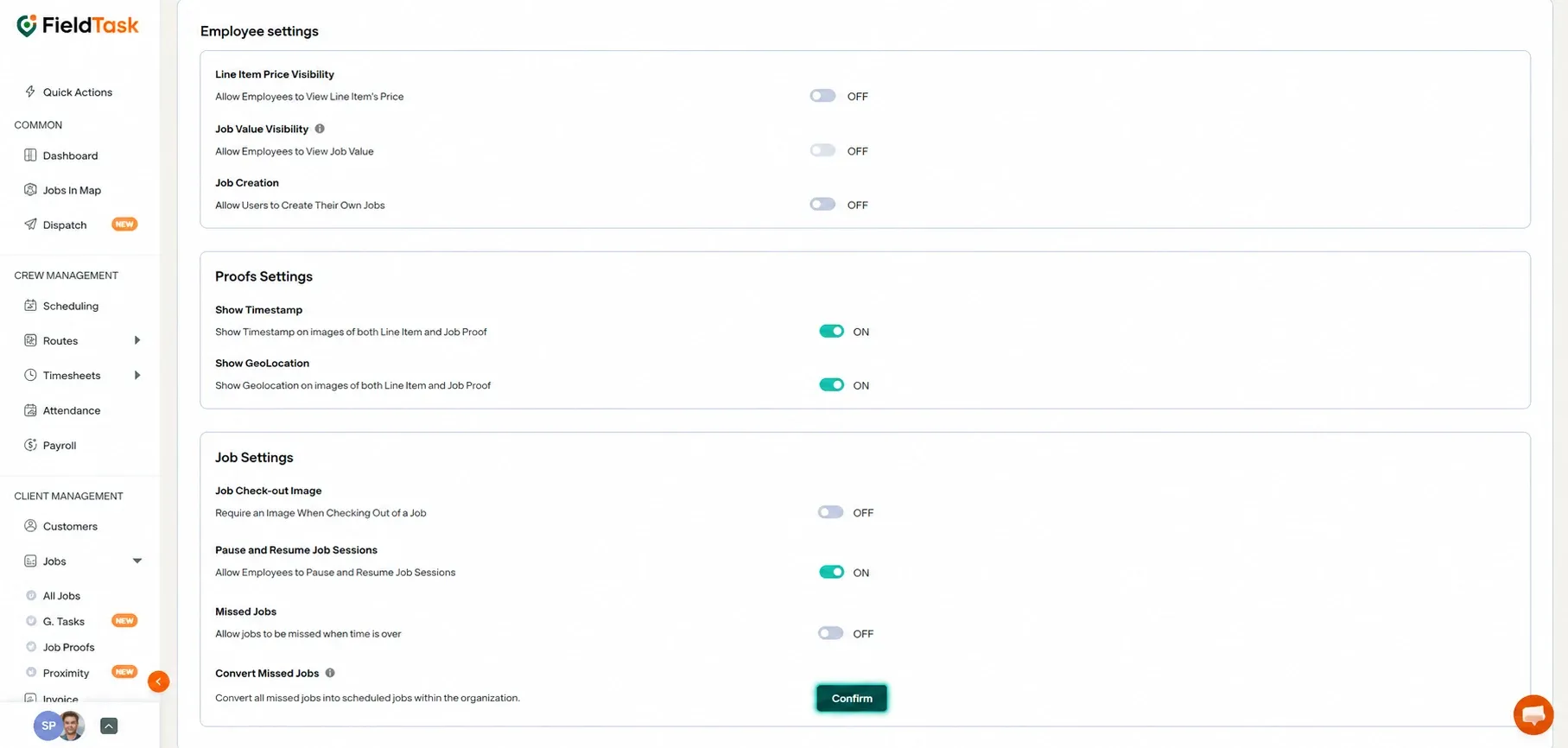The height and width of the screenshot is (748, 1568).
Task: Click the Jobs In Map icon
Action: pos(30,190)
